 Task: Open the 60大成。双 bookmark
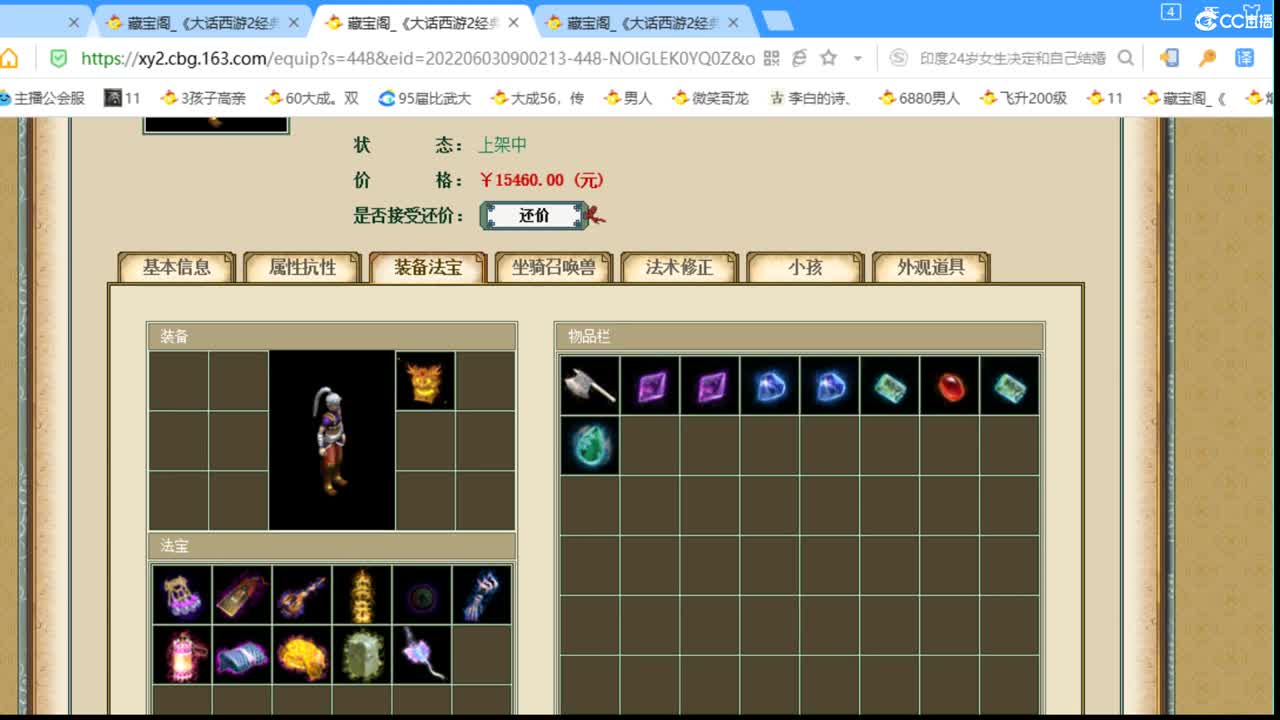click(312, 98)
